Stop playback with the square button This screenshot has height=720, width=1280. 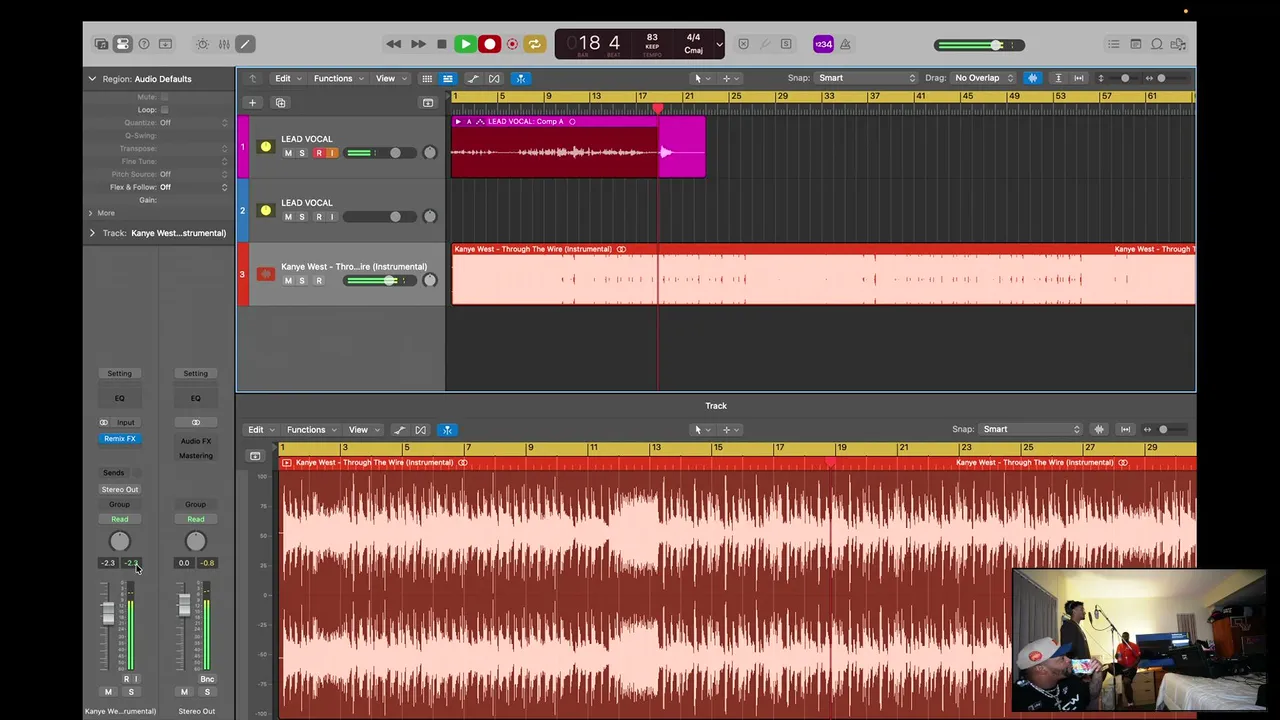(x=441, y=44)
